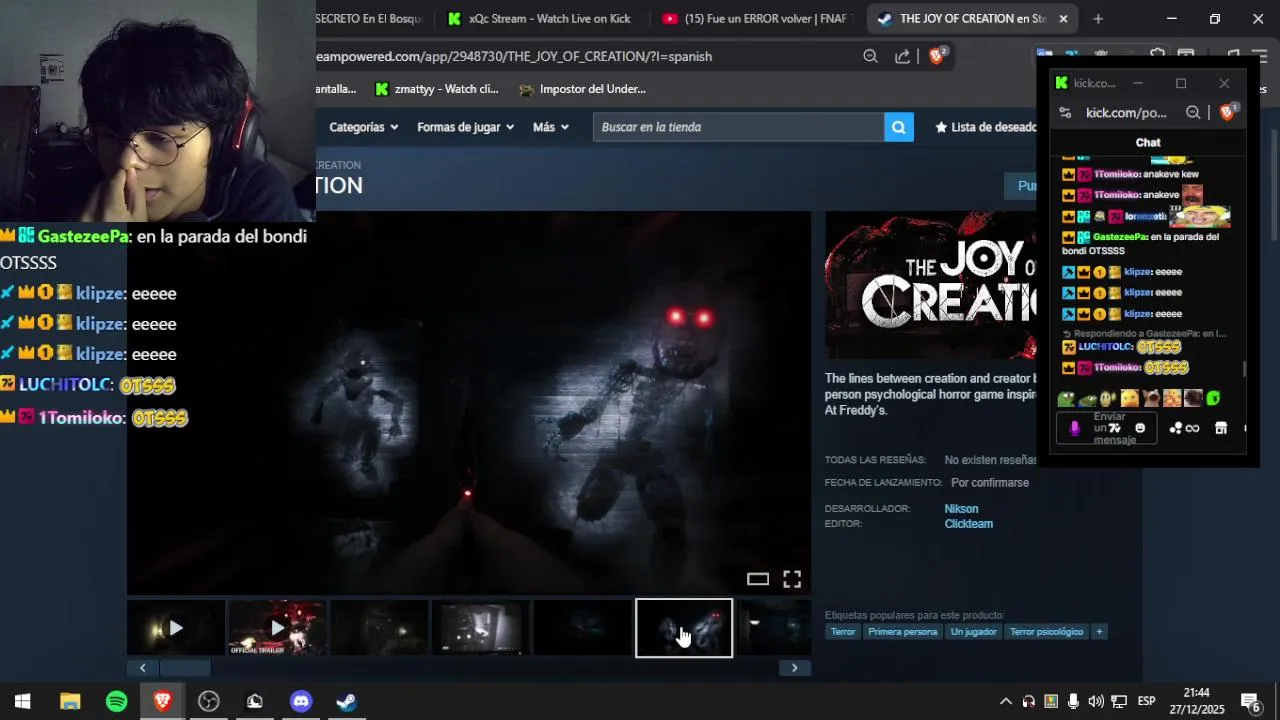Open the notification center icon
Viewport: 1280px width, 720px height.
1250,701
